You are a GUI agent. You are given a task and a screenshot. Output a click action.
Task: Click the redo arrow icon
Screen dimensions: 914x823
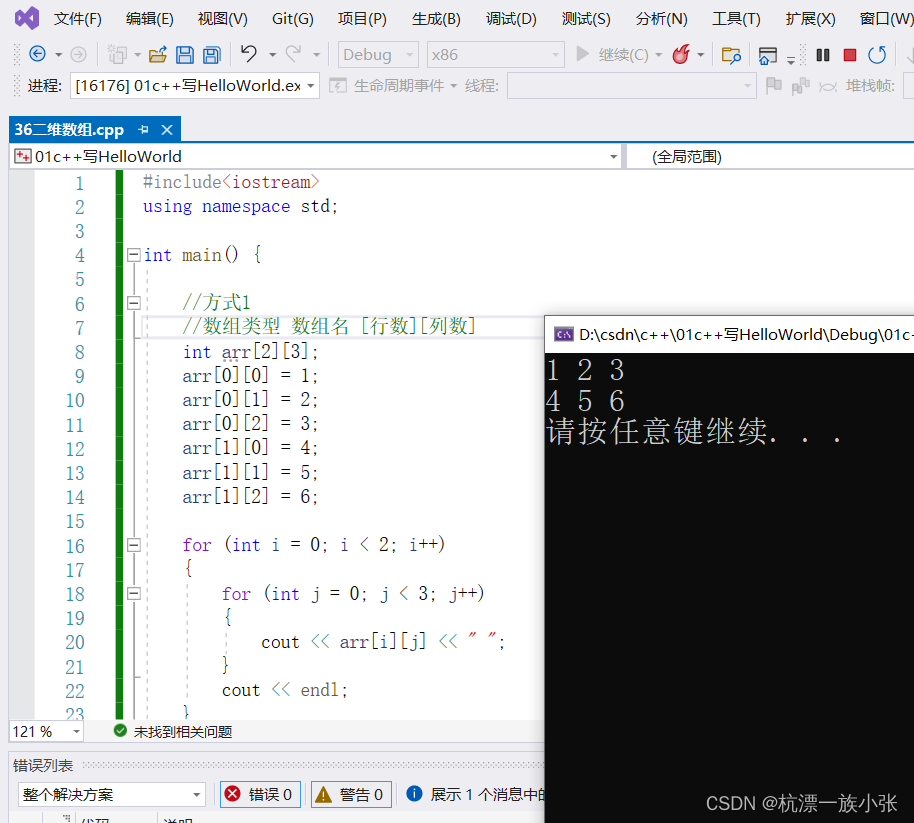tap(293, 54)
